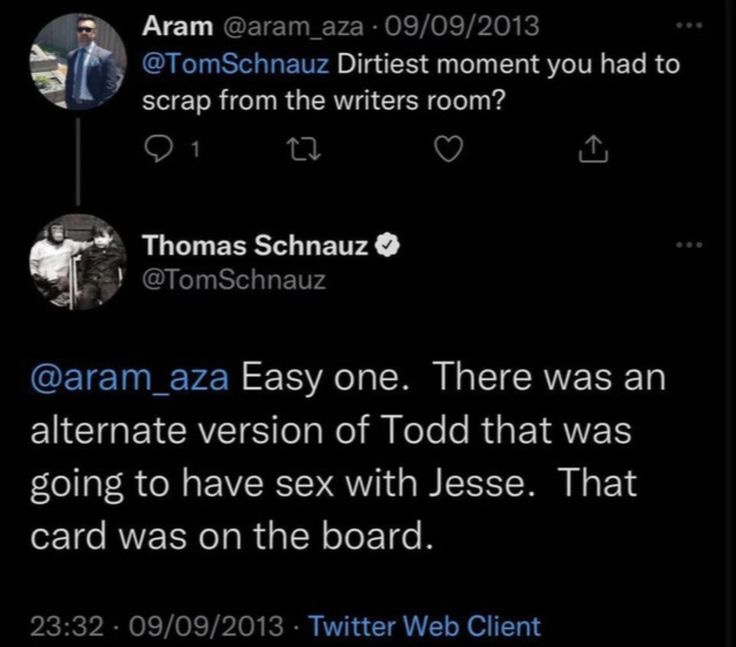
Task: Open more options on Thomas Schnauz's tweet
Action: click(x=688, y=244)
